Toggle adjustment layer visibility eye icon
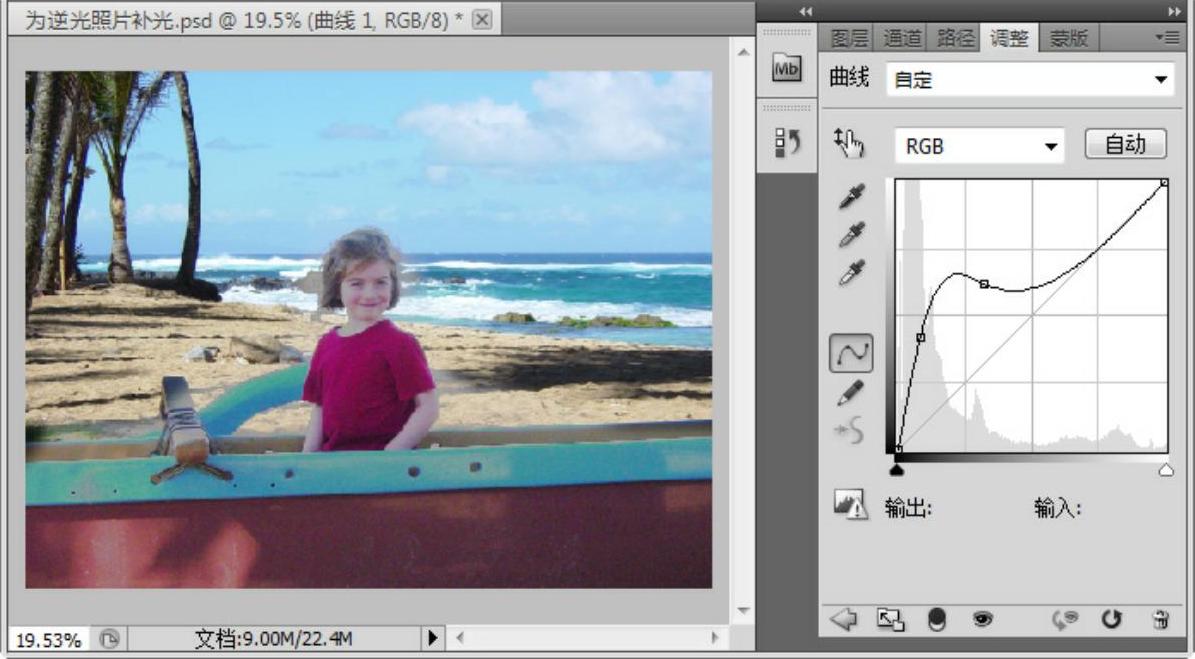1195x659 pixels. (982, 620)
